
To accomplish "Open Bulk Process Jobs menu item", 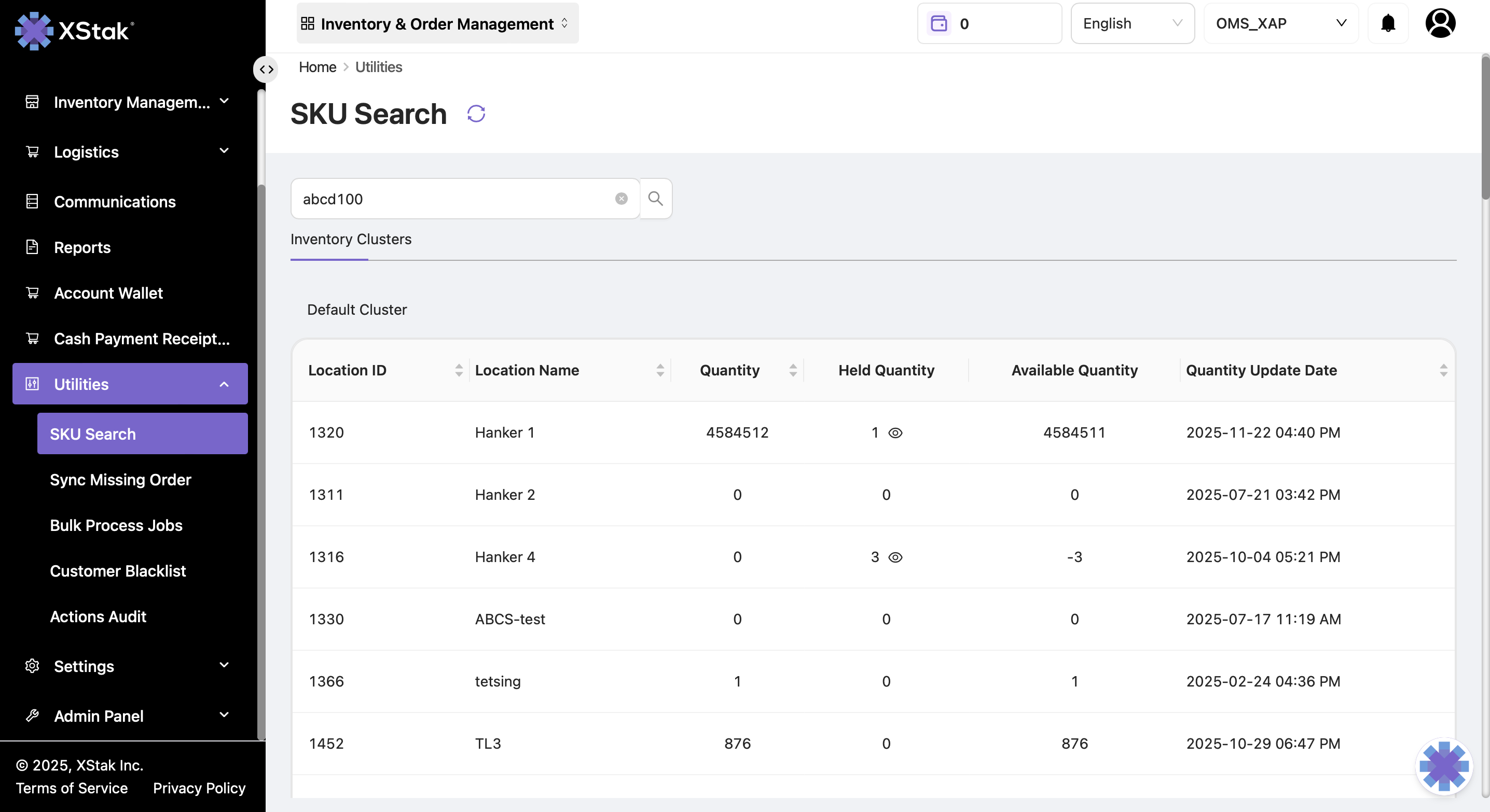I will click(116, 525).
